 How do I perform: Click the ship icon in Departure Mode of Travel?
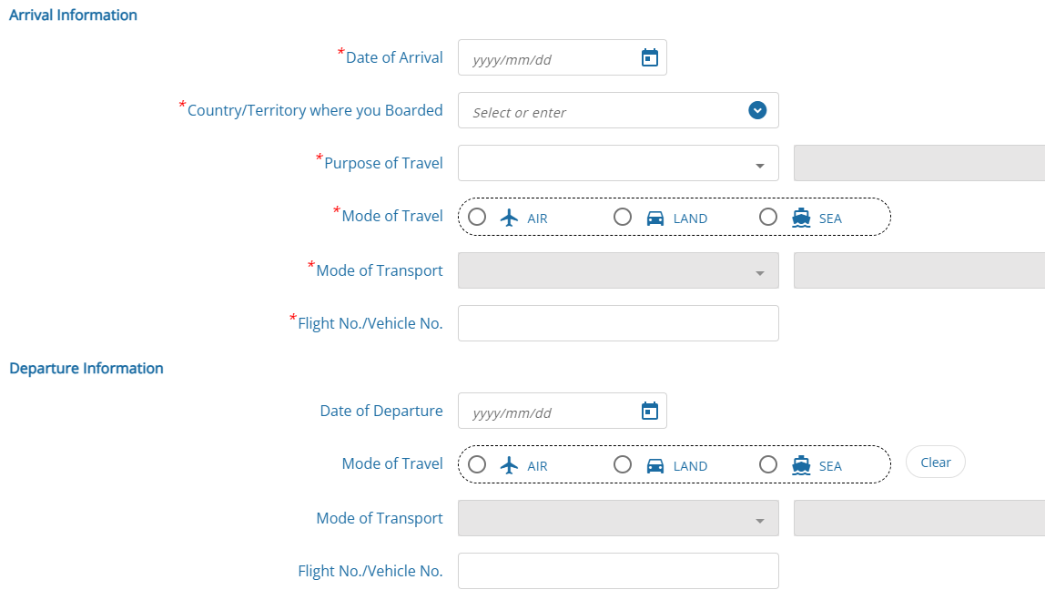coord(801,465)
